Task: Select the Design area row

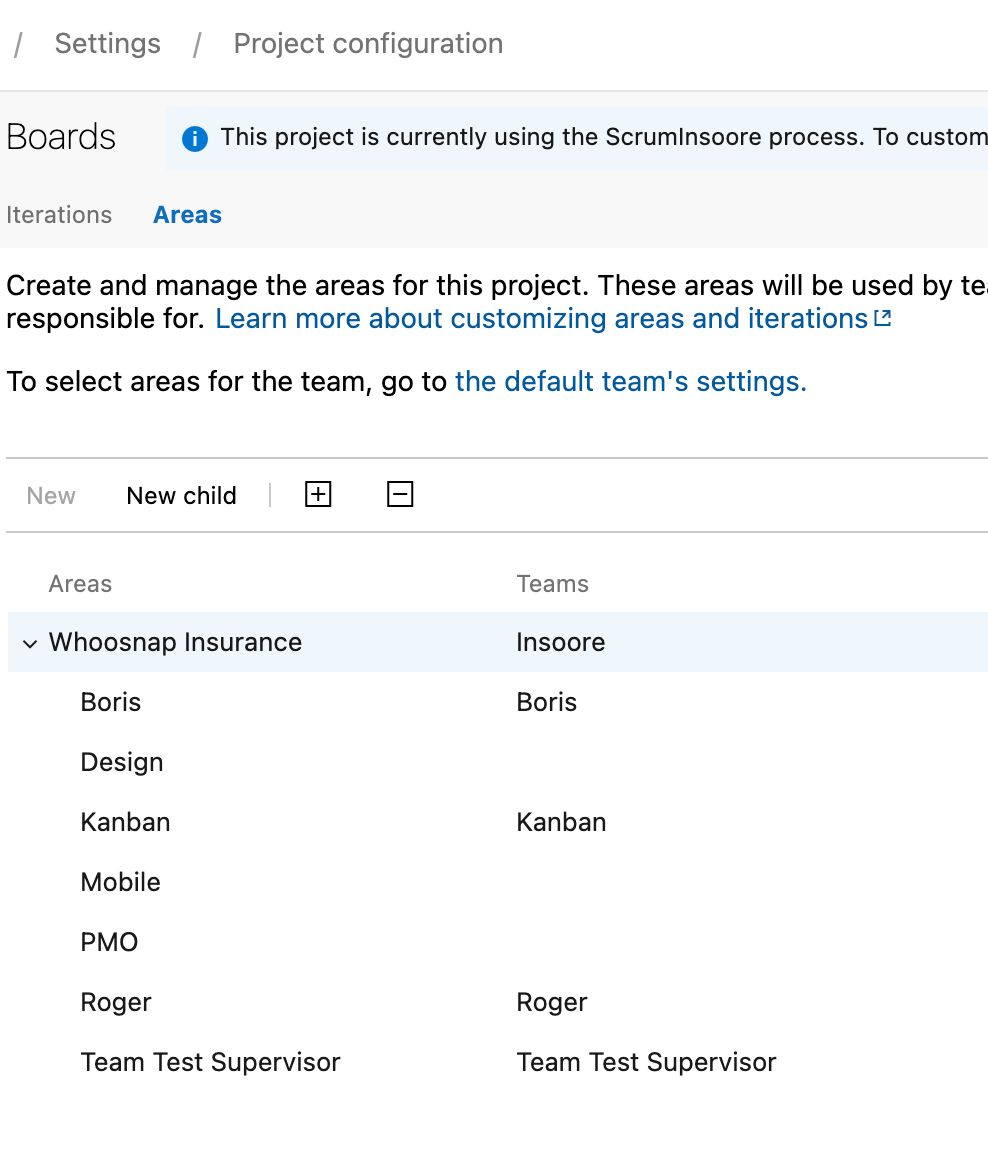Action: [122, 762]
